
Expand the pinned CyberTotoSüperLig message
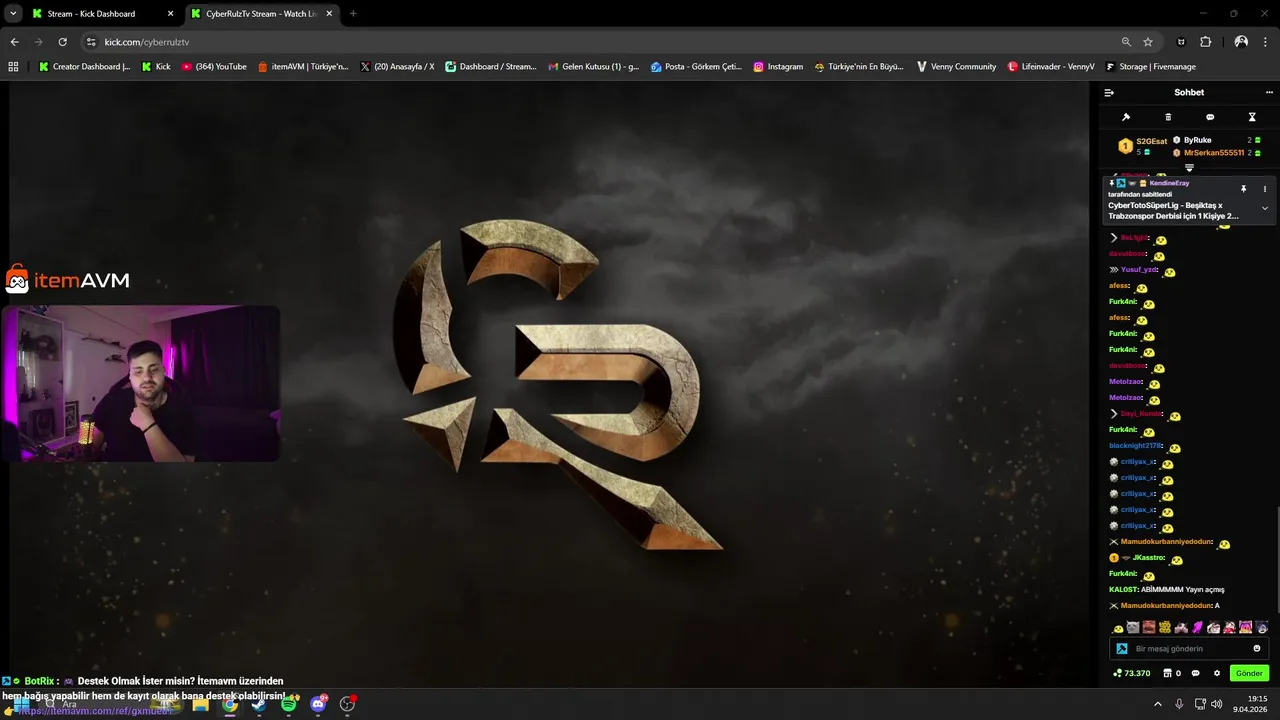1265,208
